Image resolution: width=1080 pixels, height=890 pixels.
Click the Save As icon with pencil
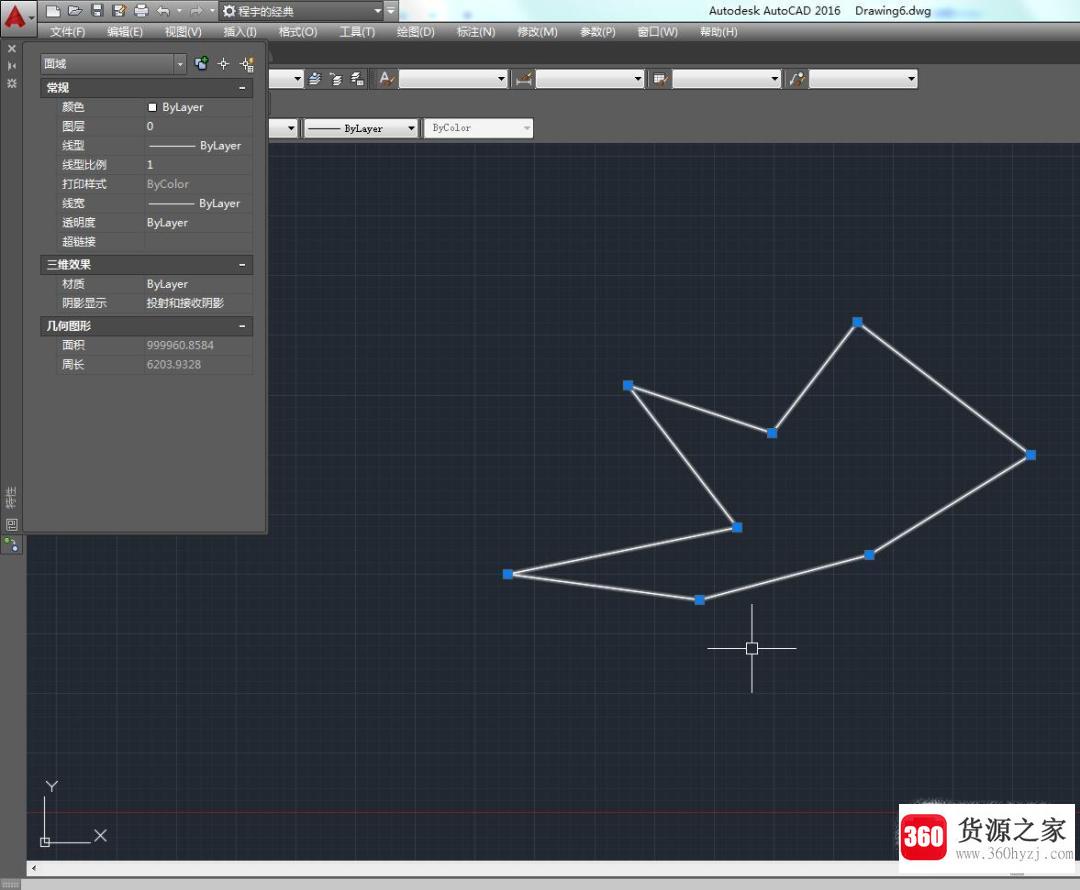119,10
